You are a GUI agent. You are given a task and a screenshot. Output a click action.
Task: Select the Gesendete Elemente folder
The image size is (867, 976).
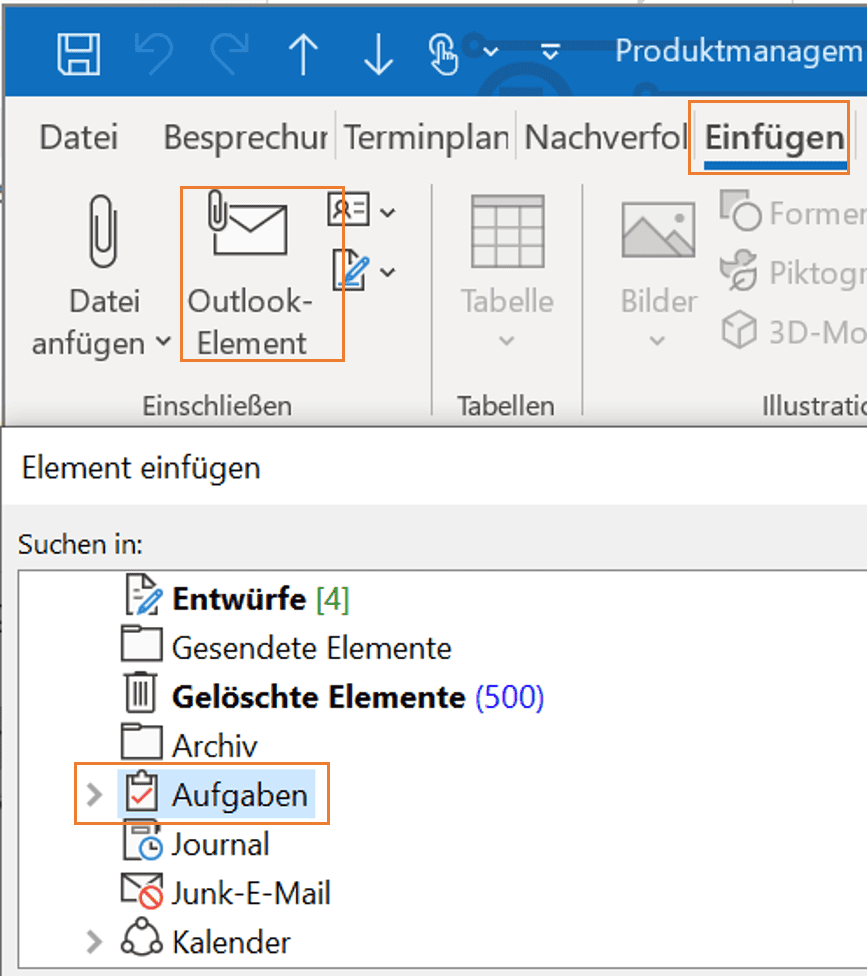point(286,647)
